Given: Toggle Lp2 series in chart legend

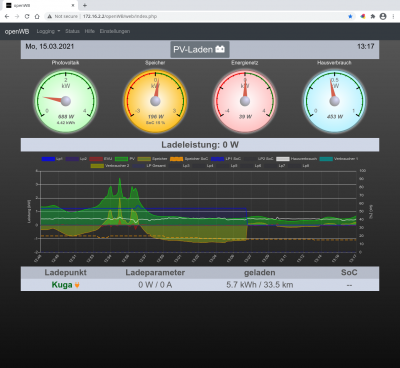Looking at the screenshot, I should [x=76, y=159].
